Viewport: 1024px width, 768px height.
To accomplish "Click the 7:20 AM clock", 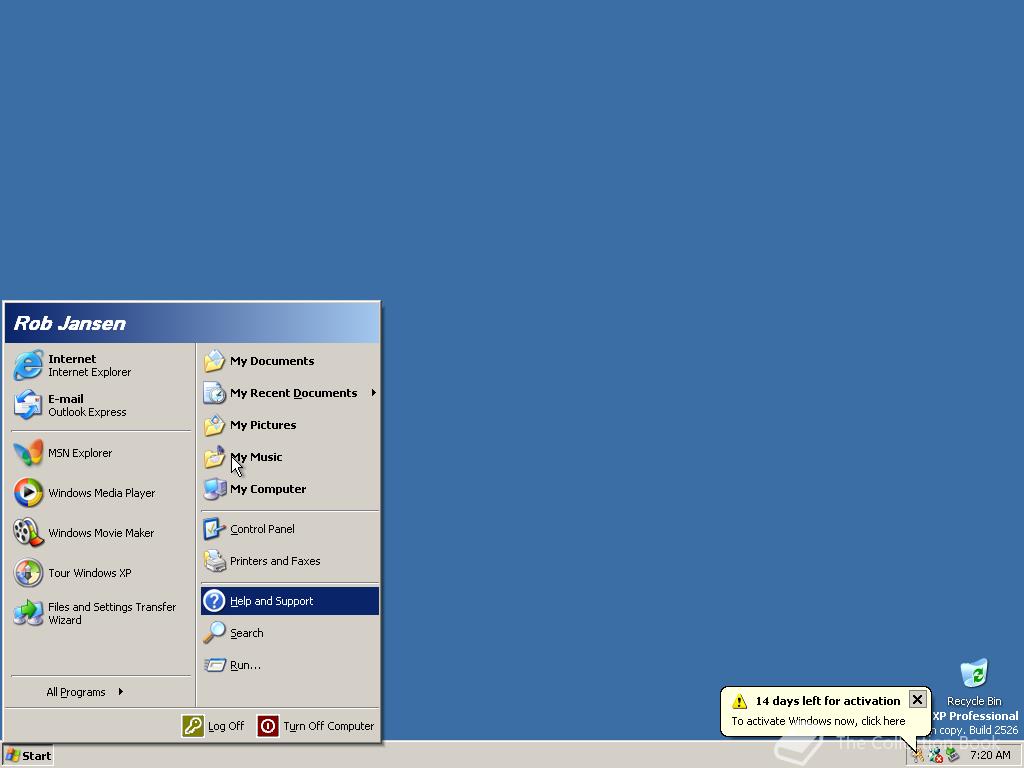I will coord(990,756).
